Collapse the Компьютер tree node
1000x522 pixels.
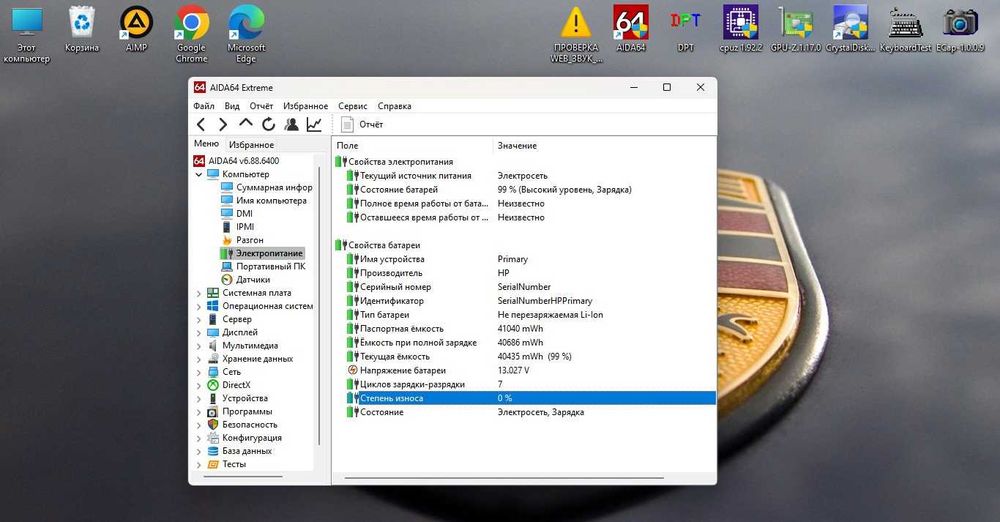point(198,174)
